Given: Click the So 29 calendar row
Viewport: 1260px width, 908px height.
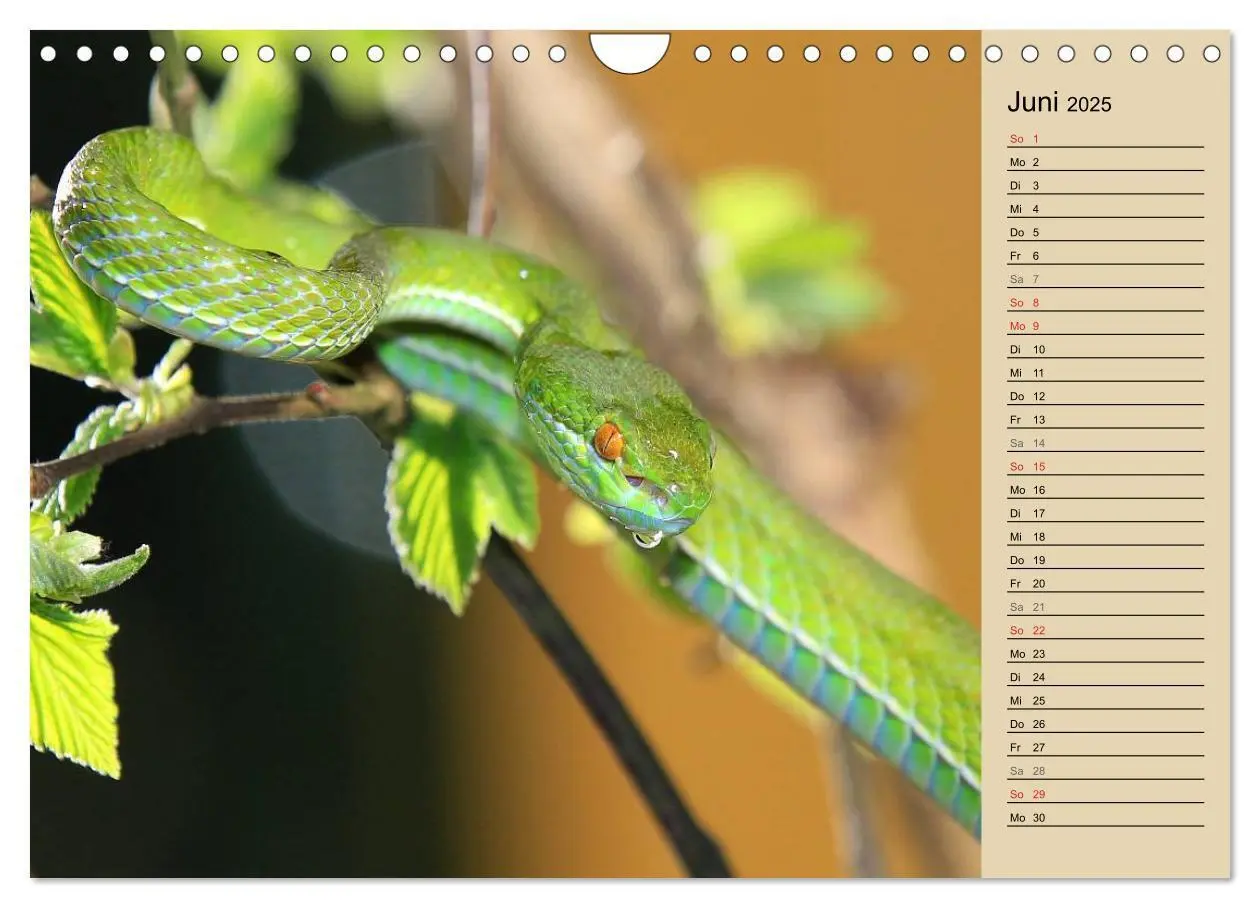Looking at the screenshot, I should (x=1105, y=794).
